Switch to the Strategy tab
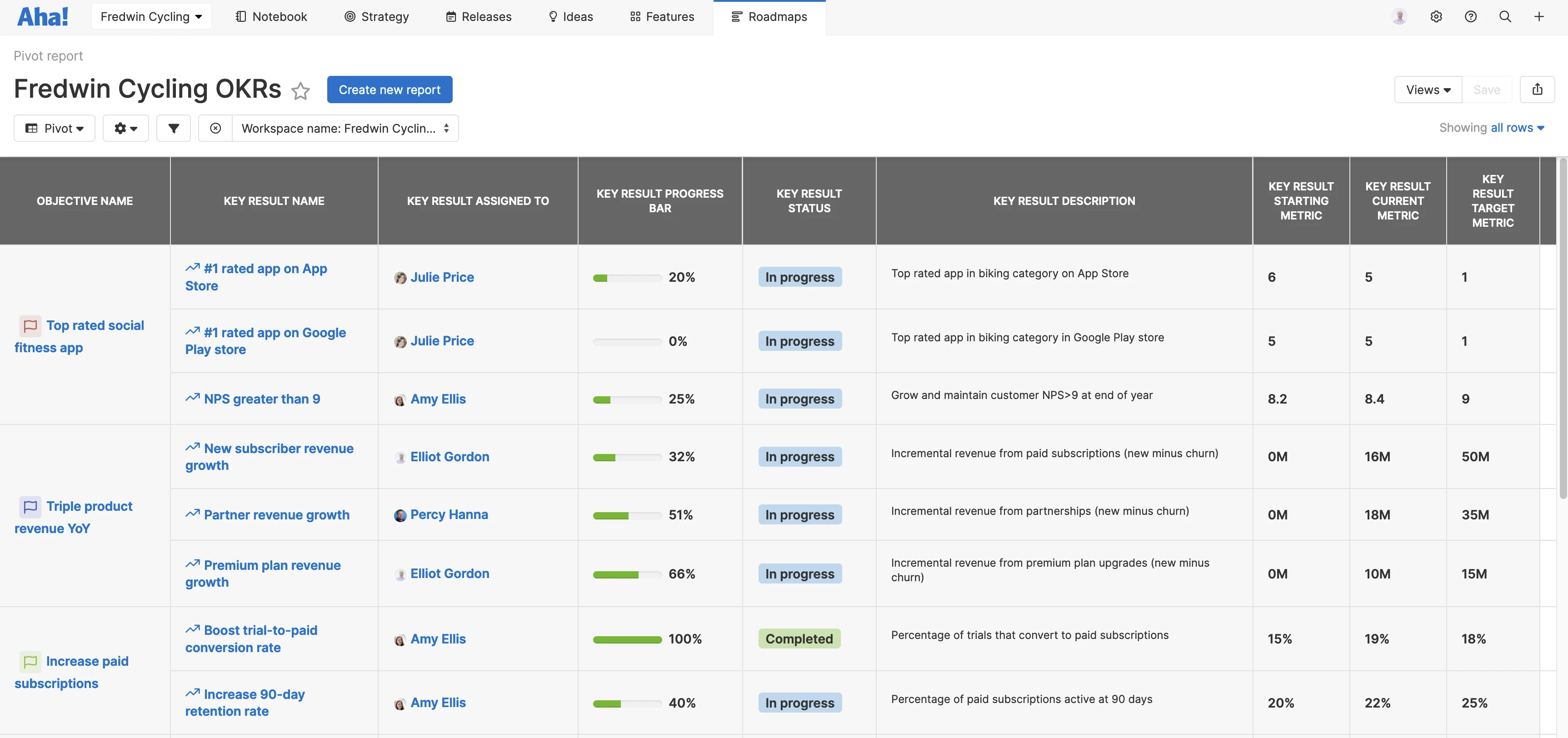Viewport: 1568px width, 738px height. [377, 16]
